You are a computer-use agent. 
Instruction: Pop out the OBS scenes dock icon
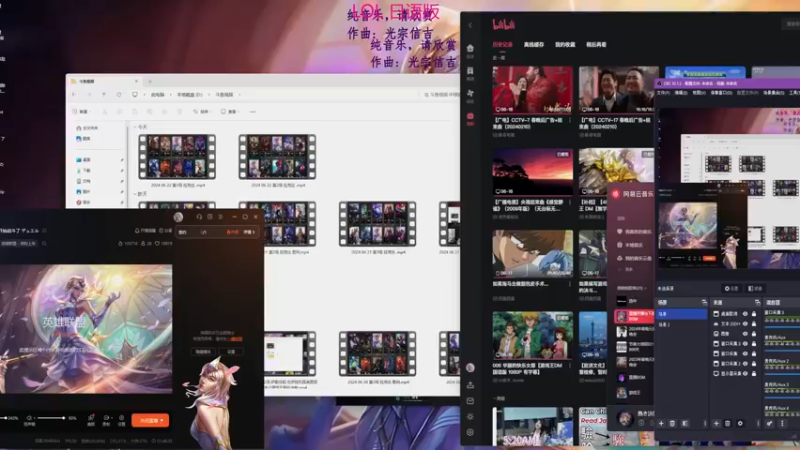tap(704, 303)
